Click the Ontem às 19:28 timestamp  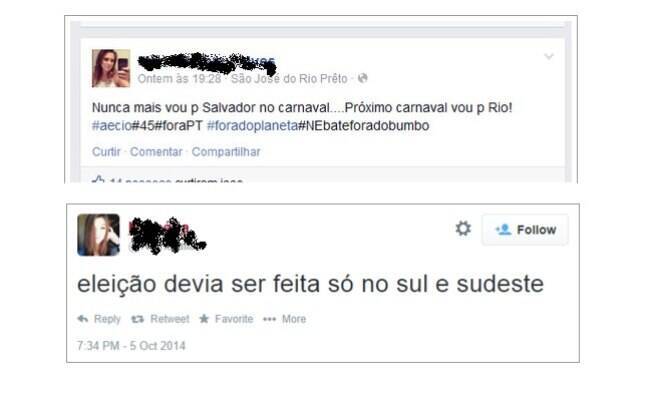[x=179, y=79]
